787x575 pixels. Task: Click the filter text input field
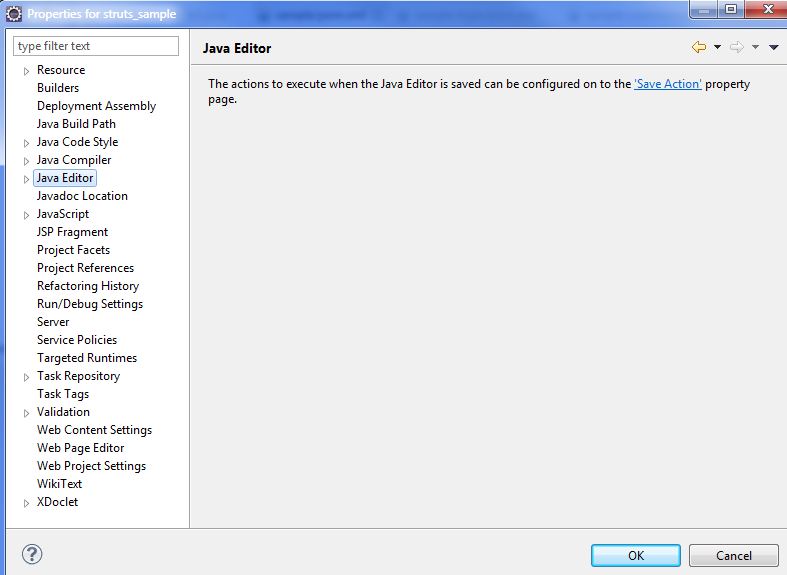[x=96, y=46]
